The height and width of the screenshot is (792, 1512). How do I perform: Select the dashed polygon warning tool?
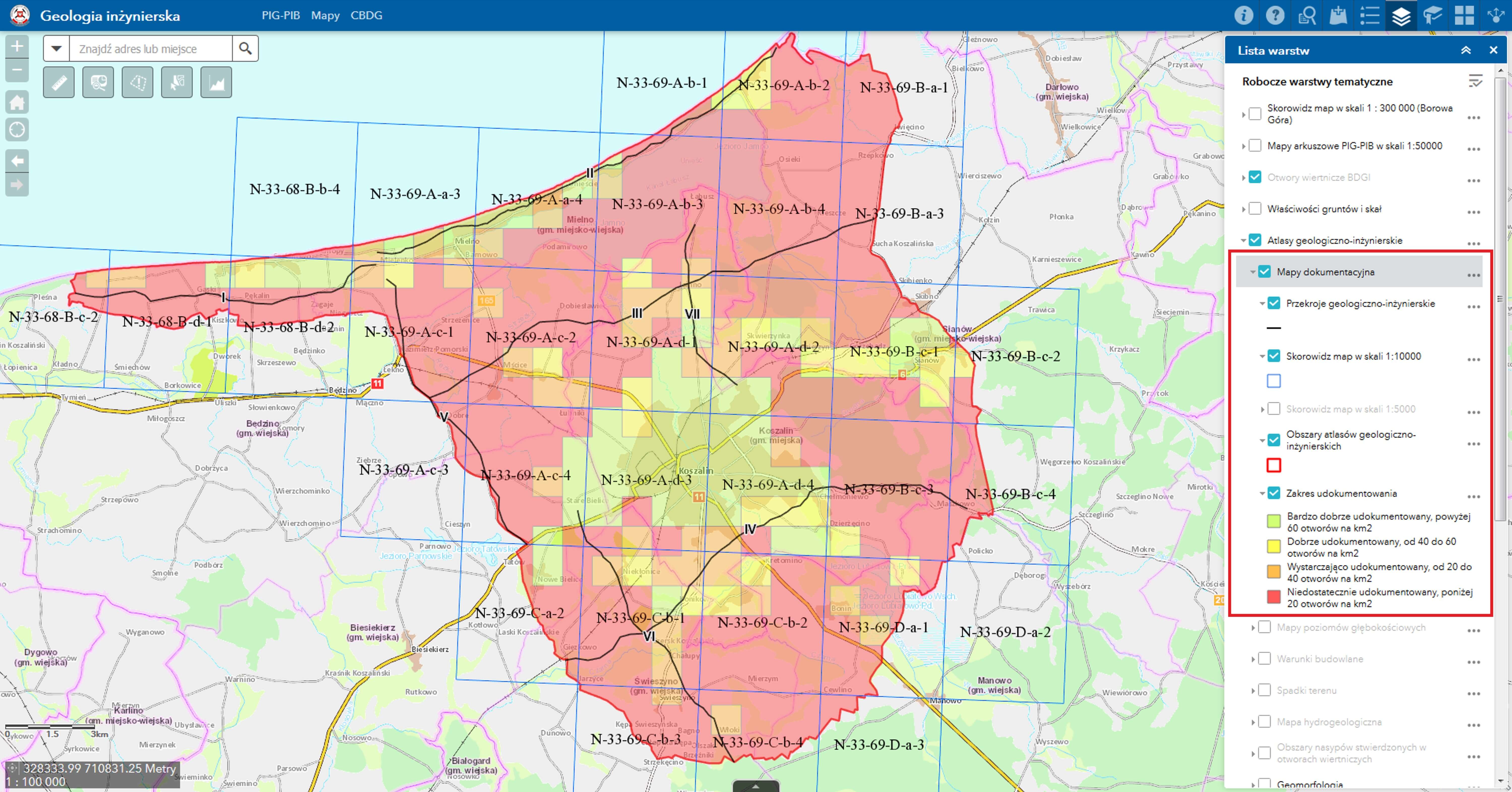coord(137,82)
